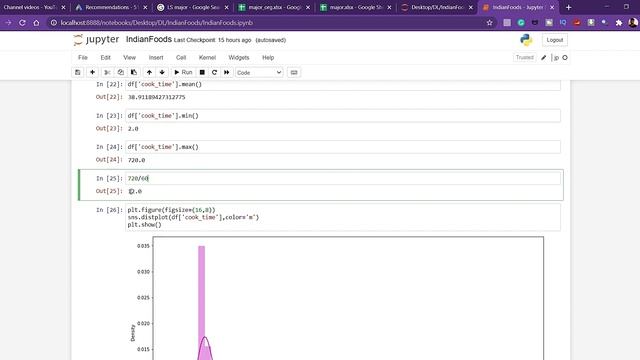The height and width of the screenshot is (360, 640).
Task: Insert a new cell below
Action: point(93,72)
